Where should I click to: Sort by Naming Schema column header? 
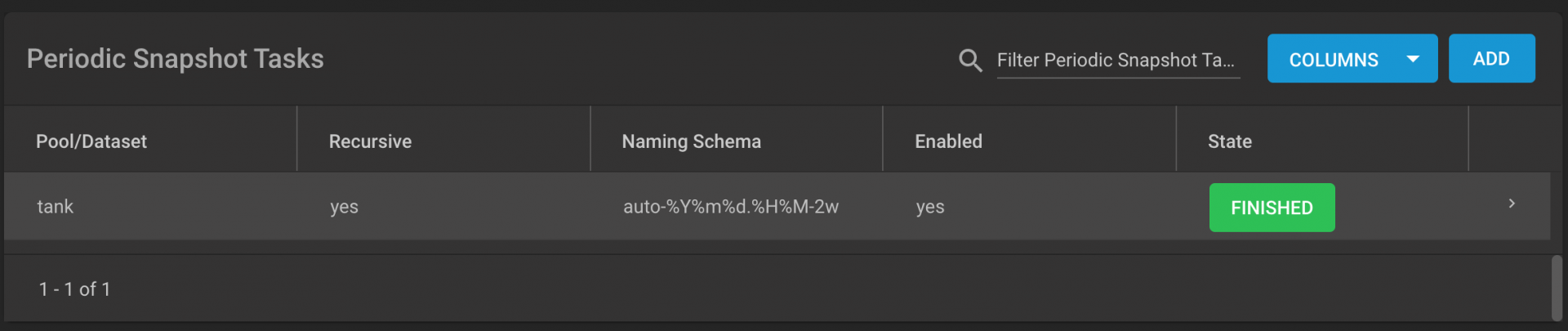tap(691, 141)
